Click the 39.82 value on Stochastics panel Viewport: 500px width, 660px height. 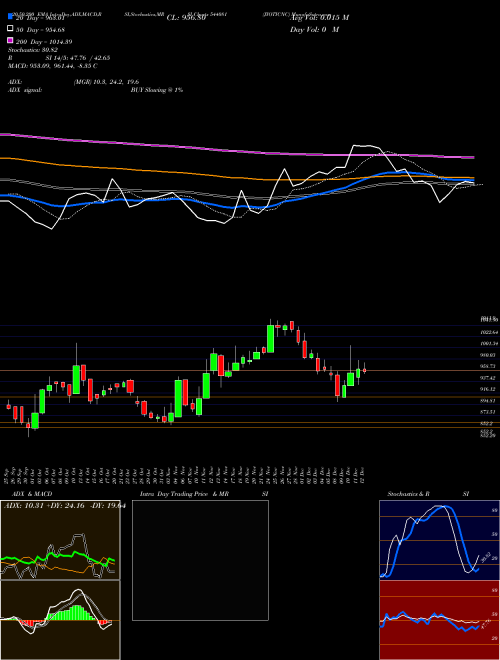point(485,558)
